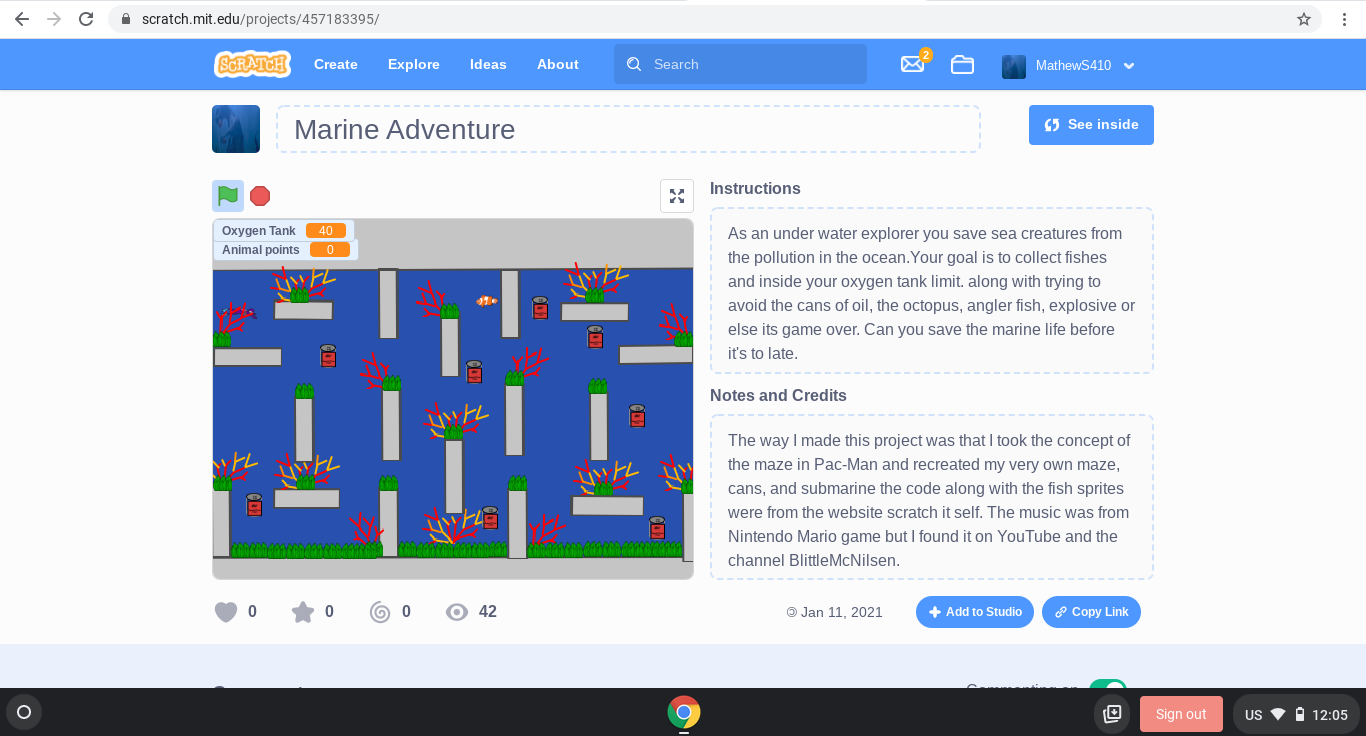Click the "Notes and Credits" heading
Image resolution: width=1366 pixels, height=736 pixels.
(x=778, y=395)
